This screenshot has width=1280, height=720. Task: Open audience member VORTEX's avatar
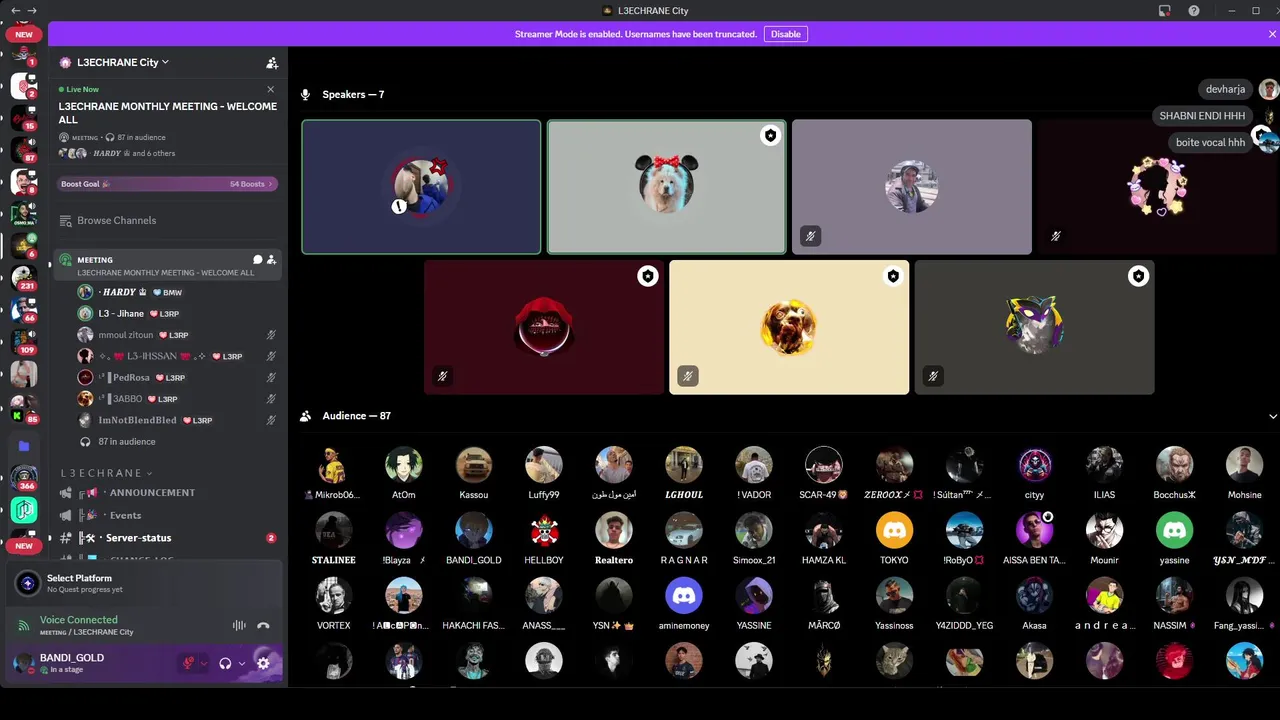coord(334,595)
